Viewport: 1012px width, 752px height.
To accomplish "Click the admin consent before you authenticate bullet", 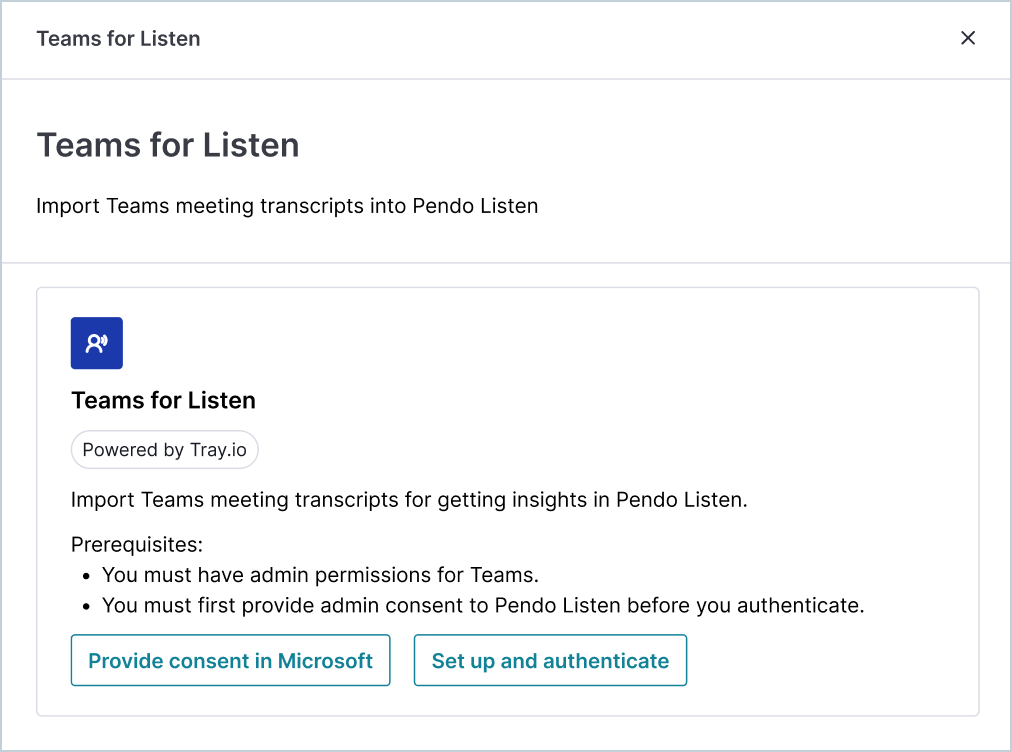I will (x=483, y=605).
